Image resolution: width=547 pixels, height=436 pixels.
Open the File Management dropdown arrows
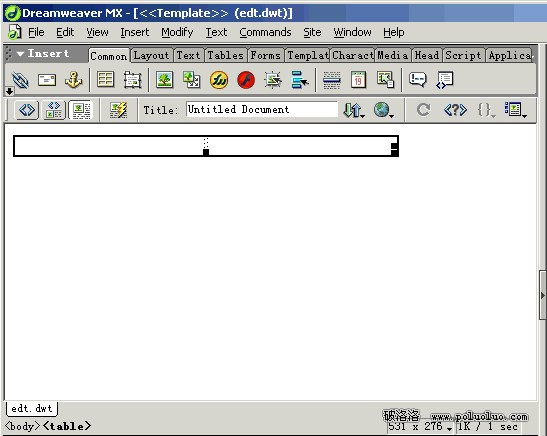pyautogui.click(x=354, y=110)
